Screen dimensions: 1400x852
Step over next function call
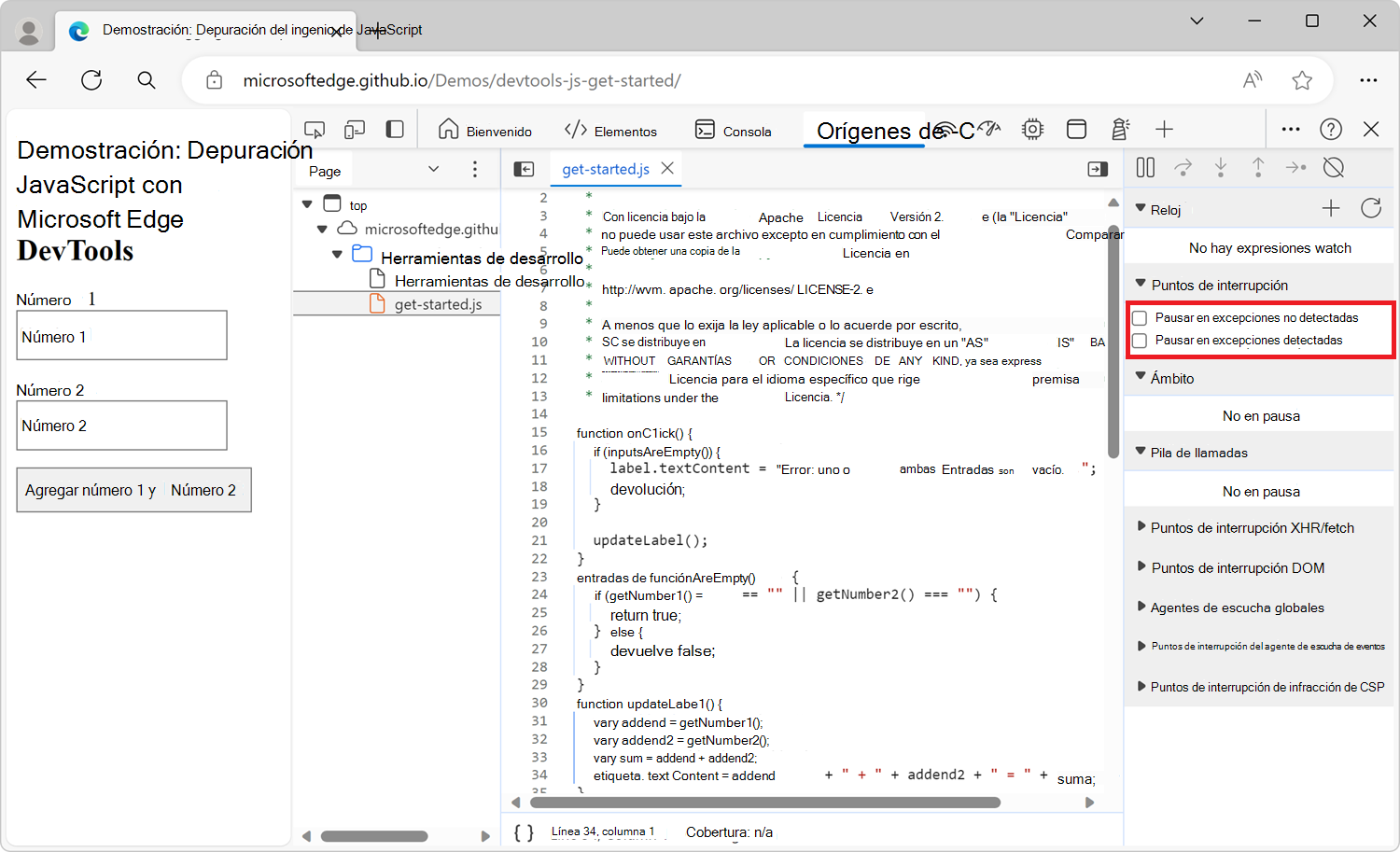pyautogui.click(x=1183, y=167)
